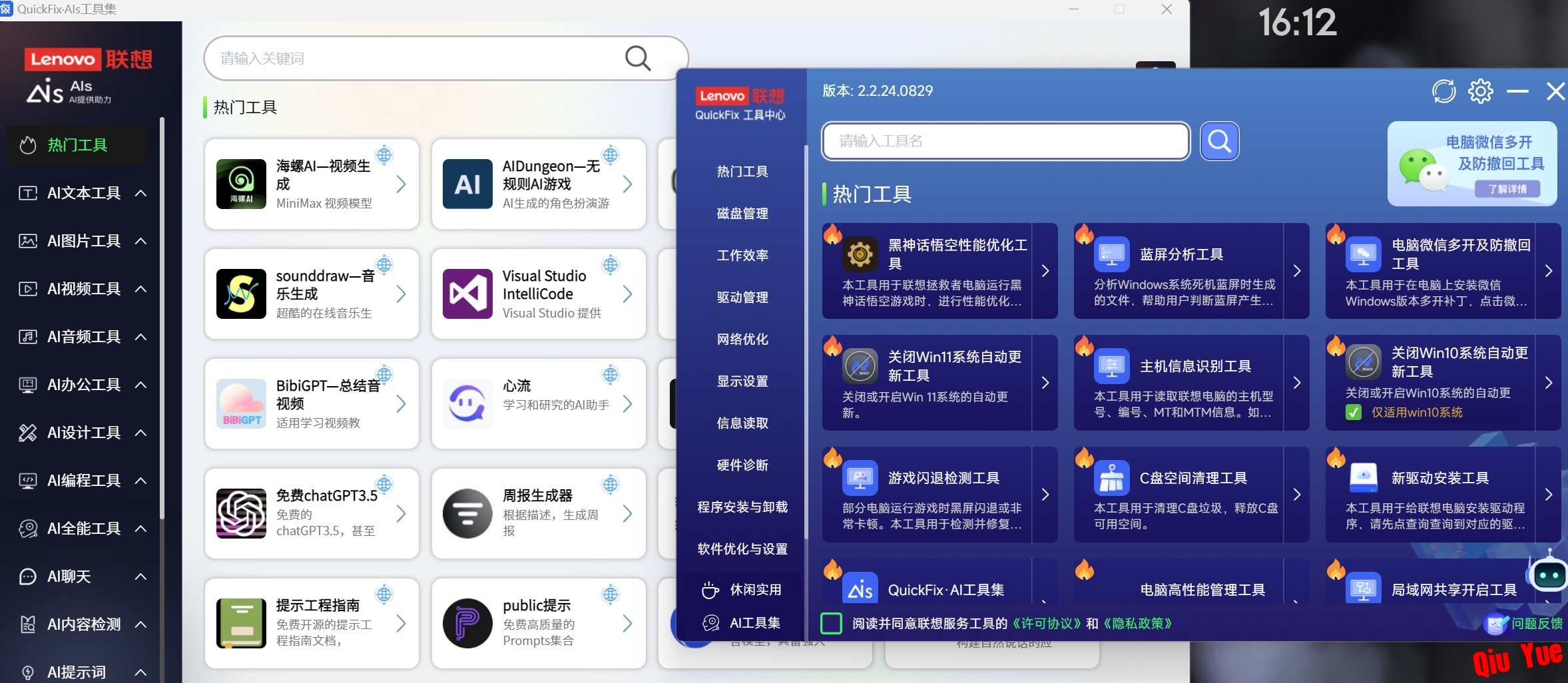Click the search magnifier in AIs window

(x=637, y=58)
